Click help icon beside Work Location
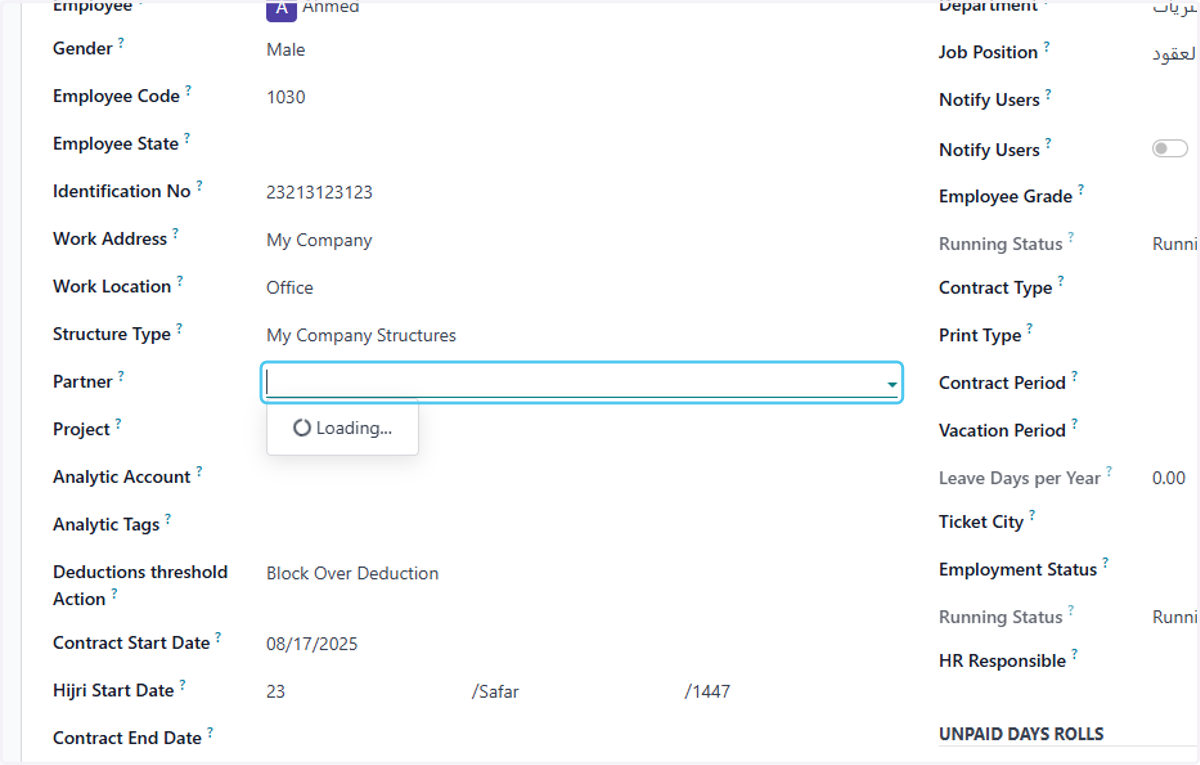 (x=180, y=281)
